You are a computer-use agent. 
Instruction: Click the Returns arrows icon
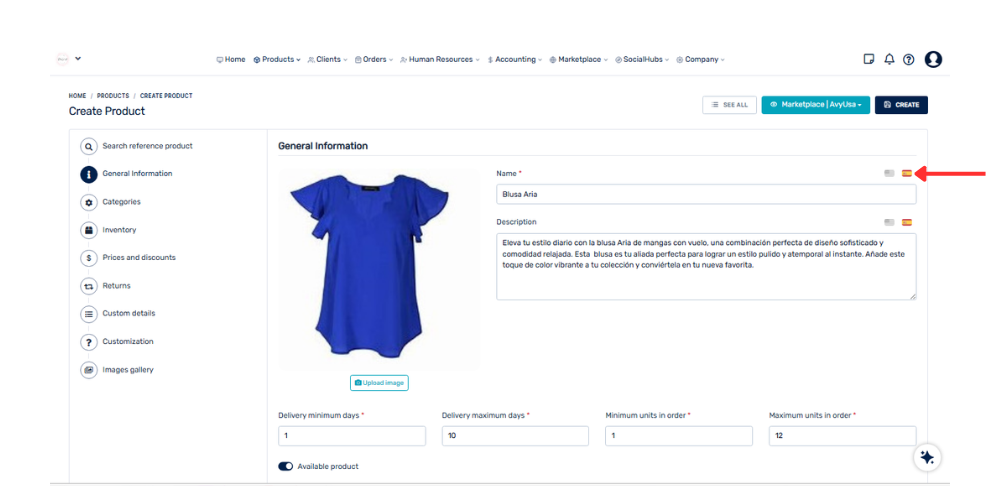(x=89, y=286)
